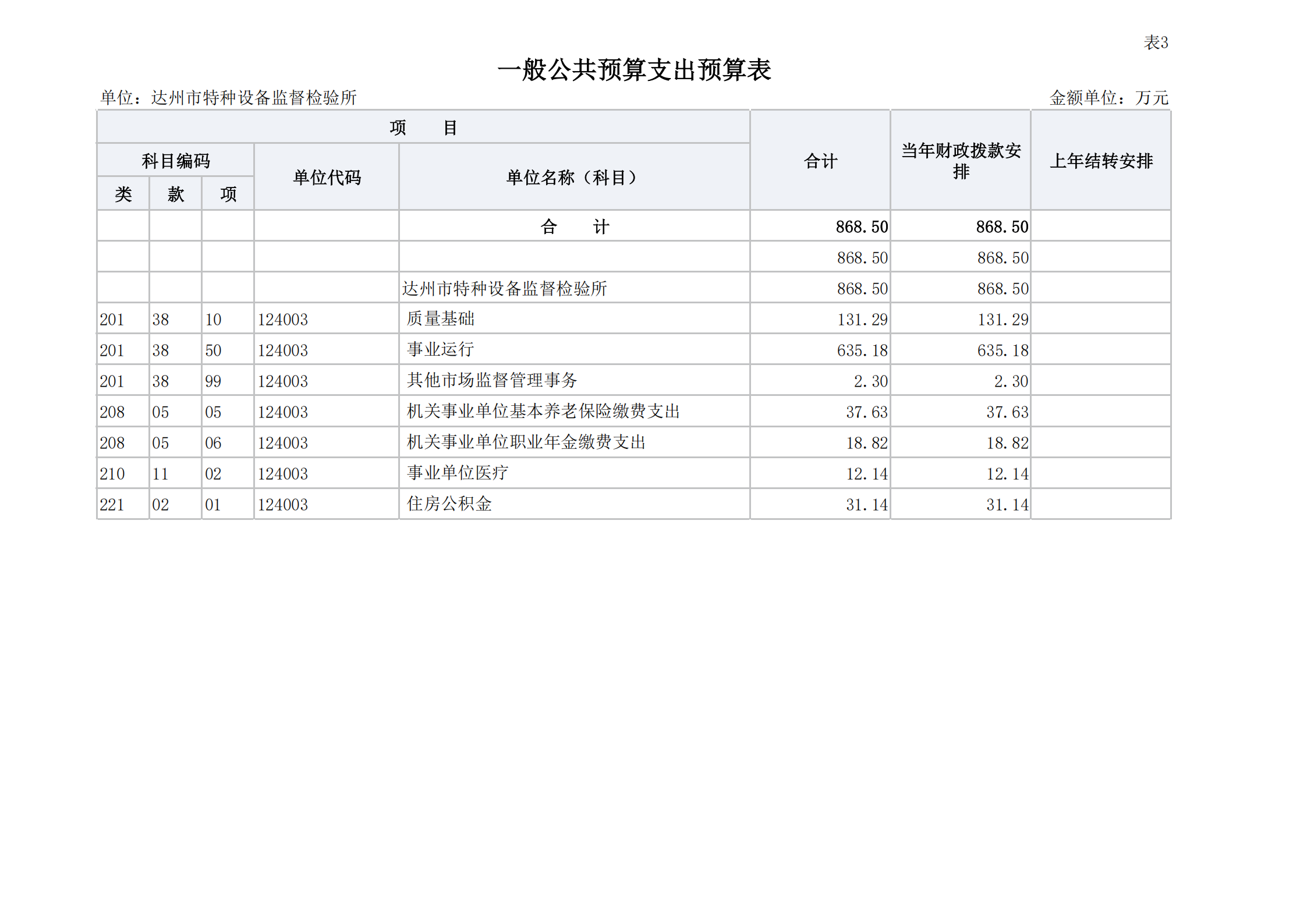1307x924 pixels.
Task: Select the 事业运行 row name cell
Action: point(441,349)
